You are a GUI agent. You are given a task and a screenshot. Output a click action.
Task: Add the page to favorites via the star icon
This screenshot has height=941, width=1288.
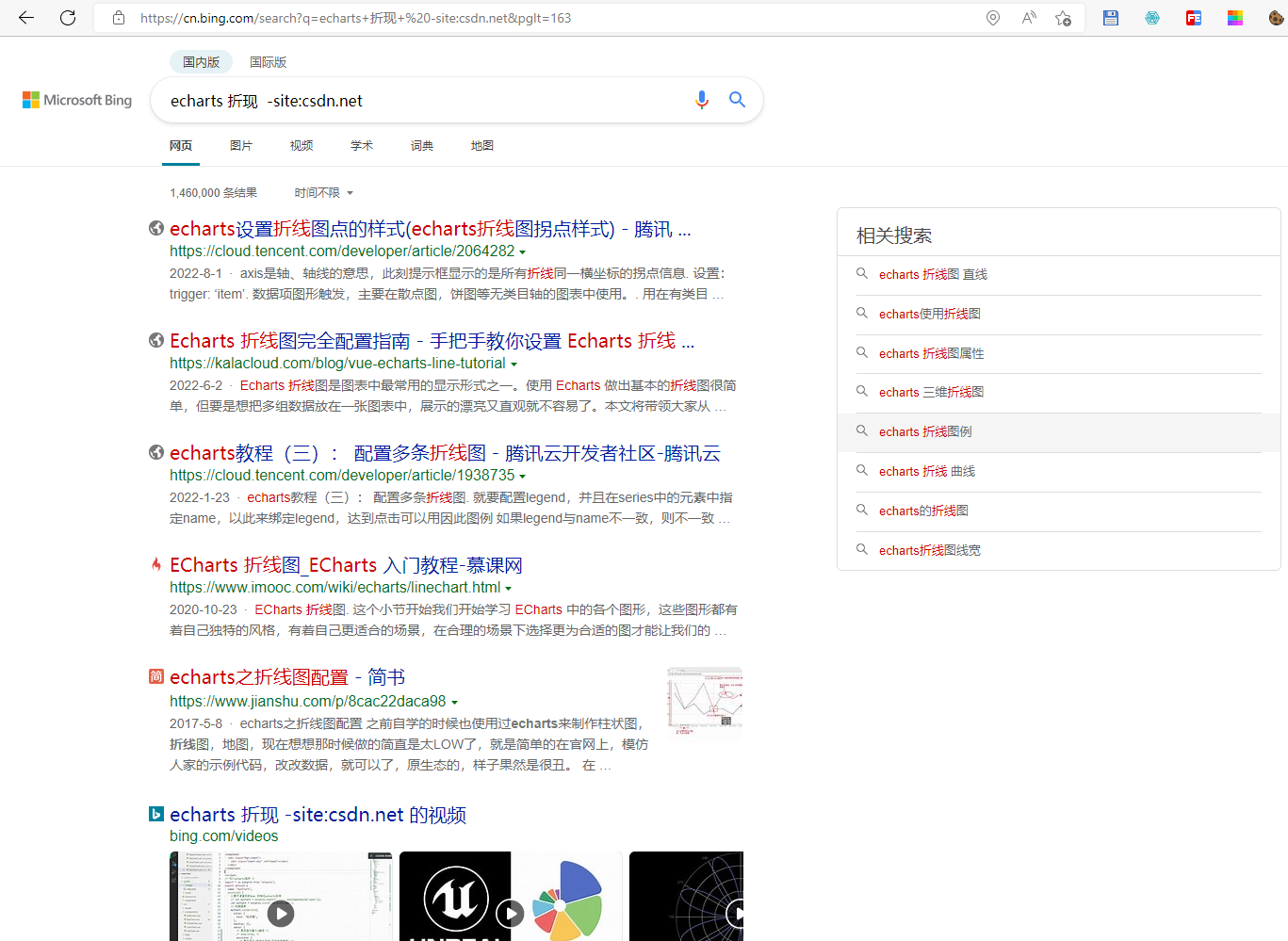tap(1063, 18)
